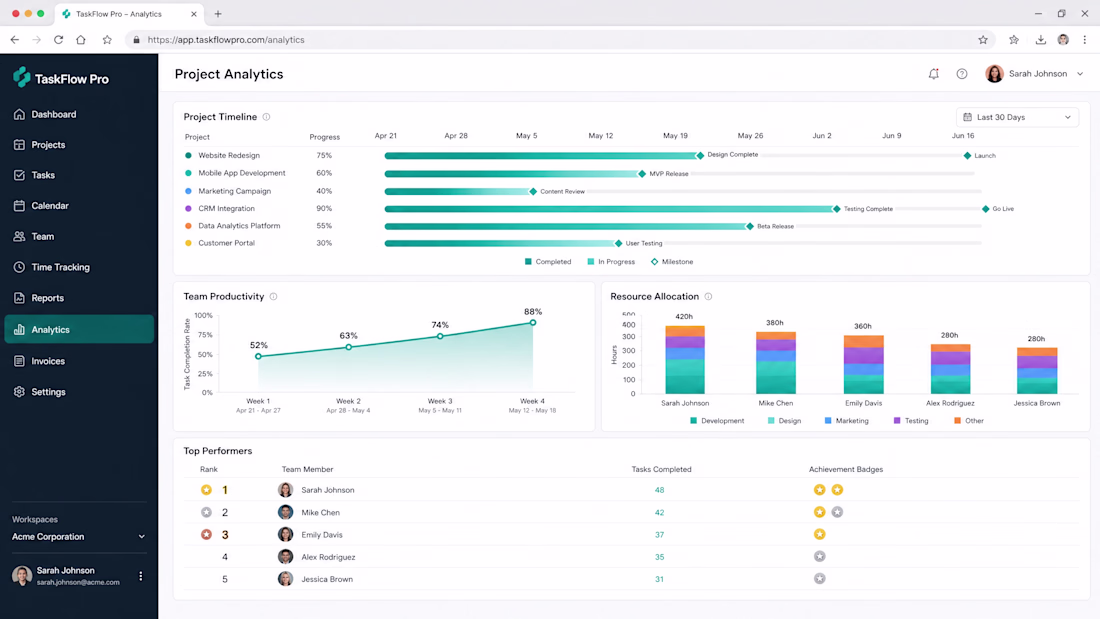This screenshot has width=1100, height=619.
Task: Go back in the browser
Action: coord(15,40)
